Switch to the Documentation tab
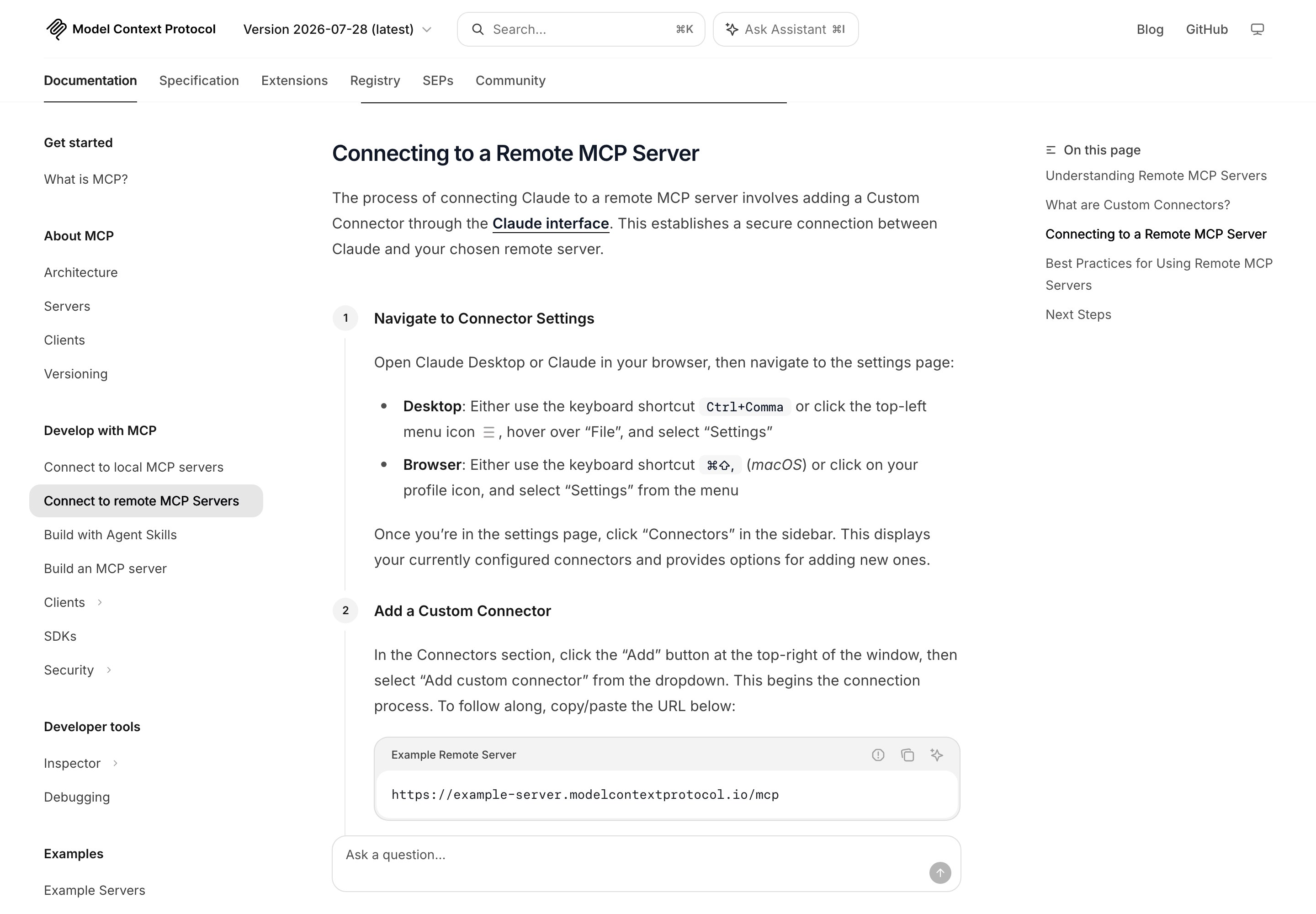The height and width of the screenshot is (914, 1316). [90, 80]
